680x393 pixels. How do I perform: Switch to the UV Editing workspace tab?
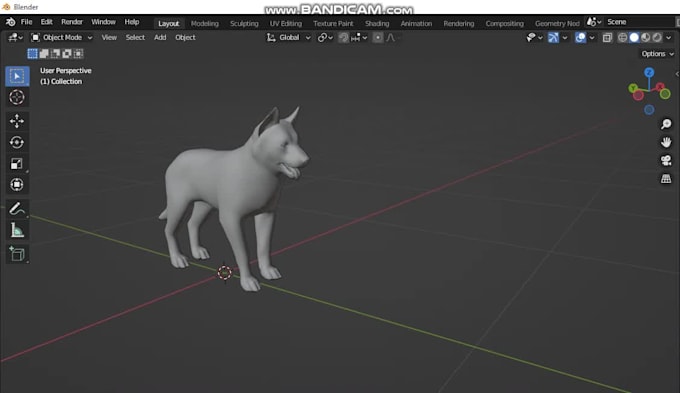pos(286,24)
